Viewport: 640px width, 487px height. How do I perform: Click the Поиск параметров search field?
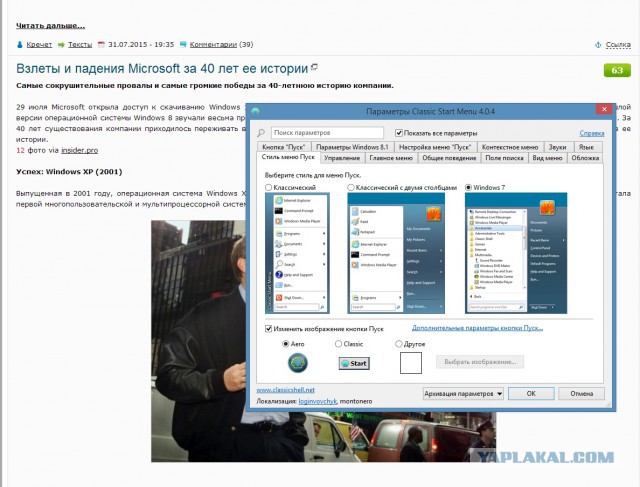327,133
